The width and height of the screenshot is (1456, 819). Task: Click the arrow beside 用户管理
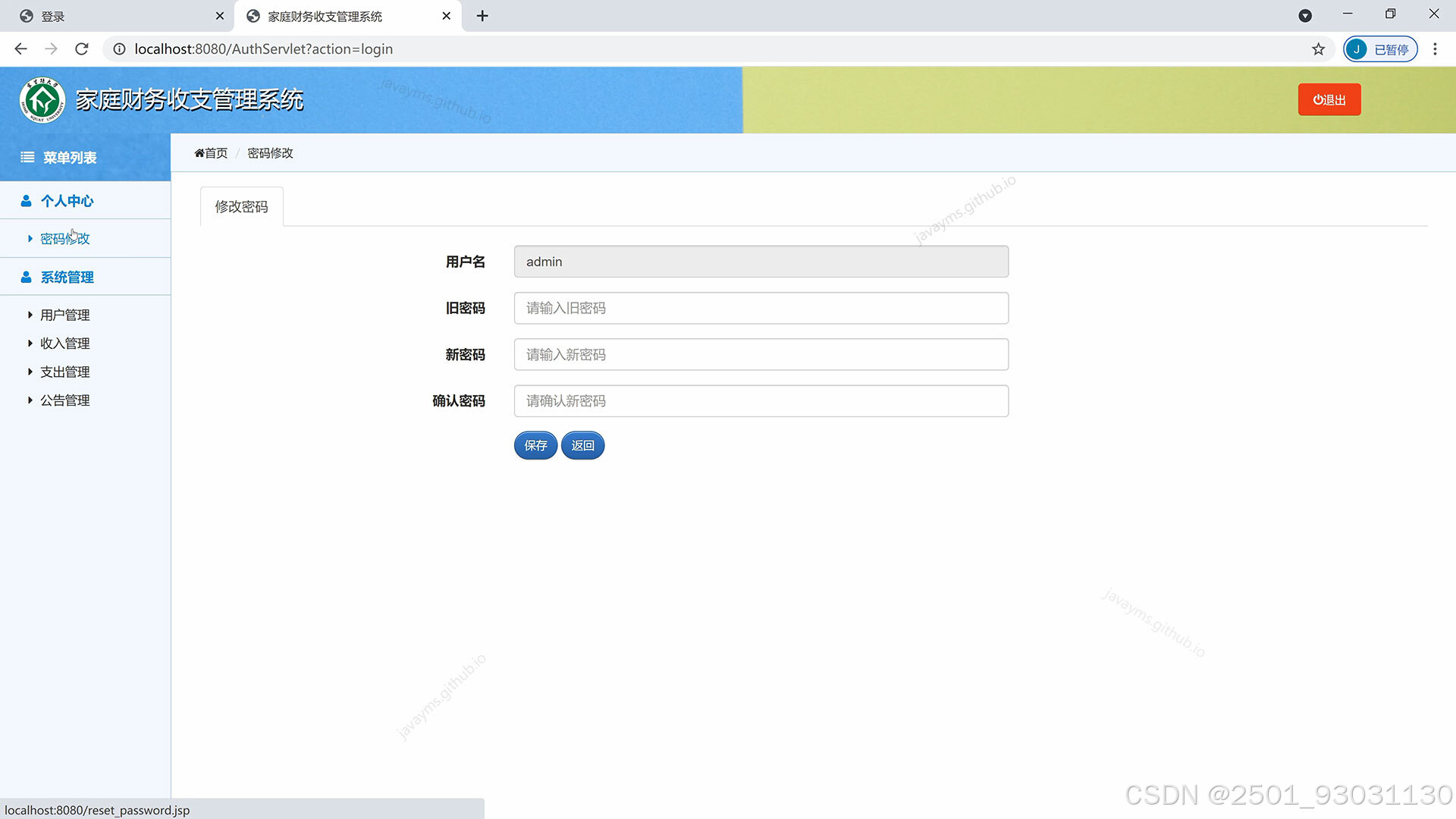point(30,315)
